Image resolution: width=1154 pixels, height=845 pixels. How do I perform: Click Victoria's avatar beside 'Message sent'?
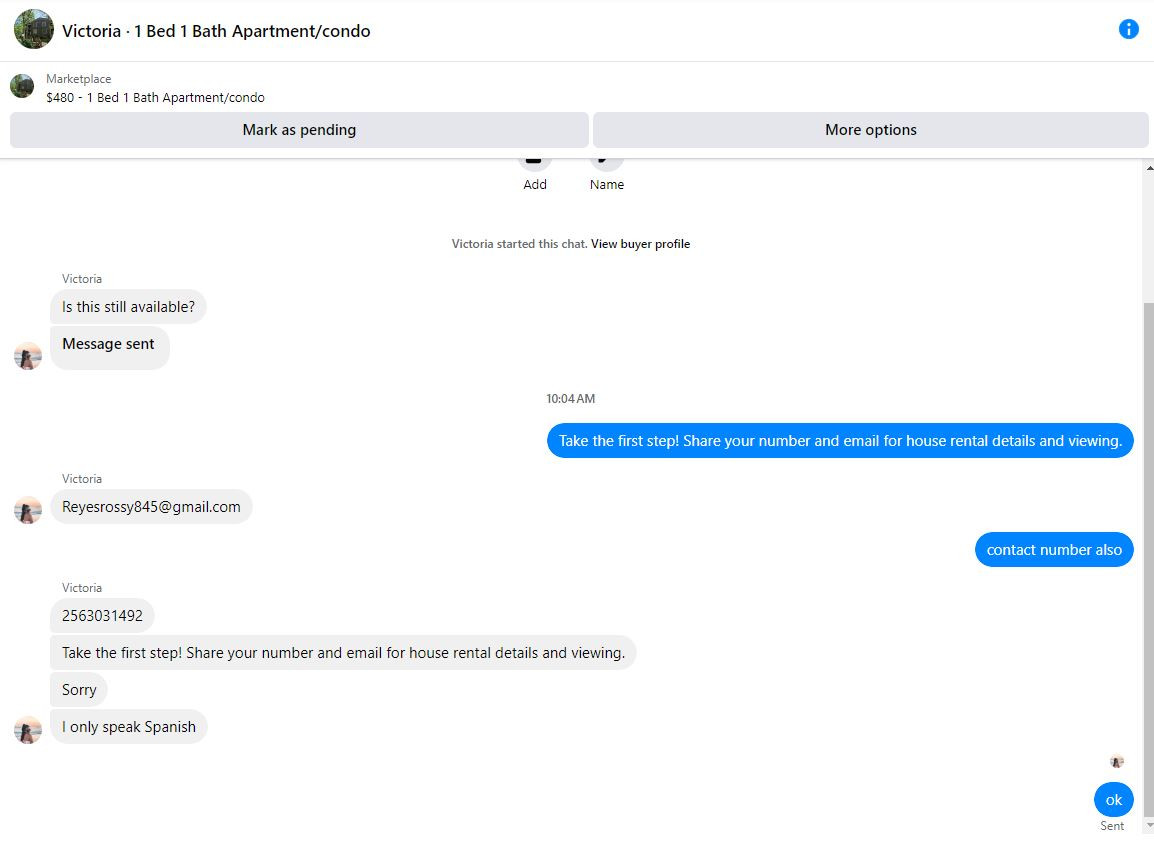[x=28, y=356]
